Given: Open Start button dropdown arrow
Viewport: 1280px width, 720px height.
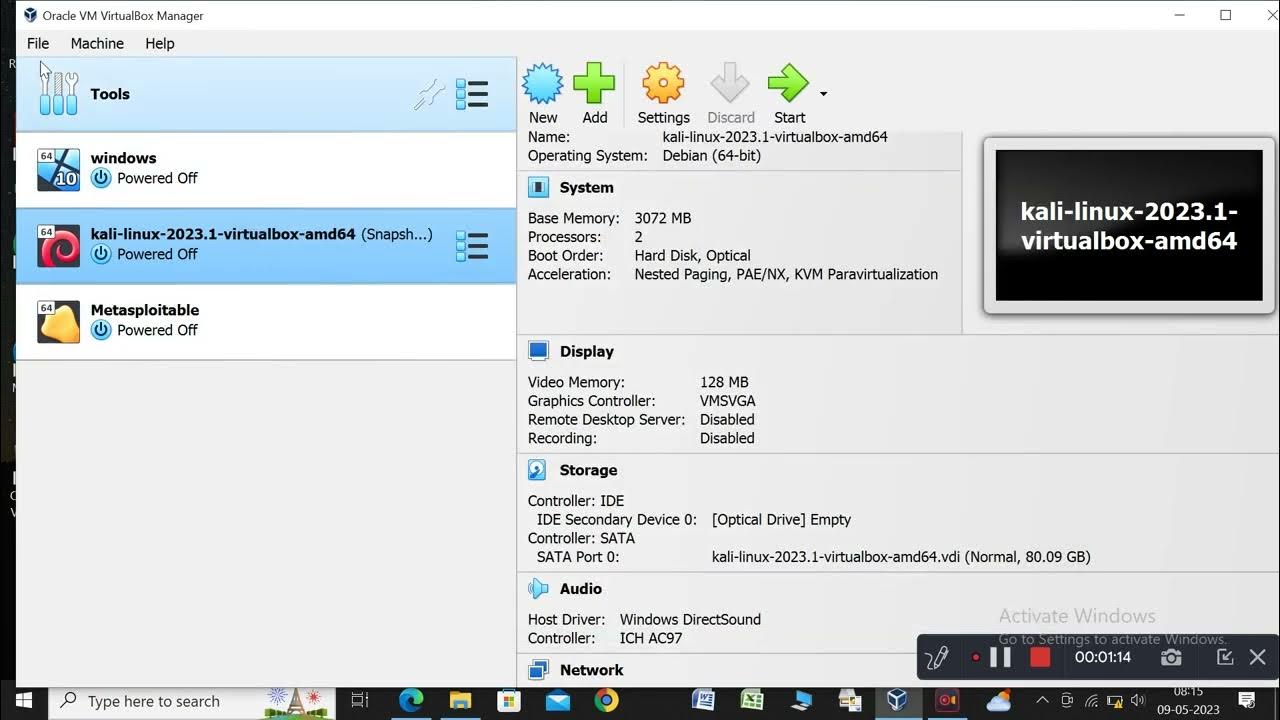Looking at the screenshot, I should coord(823,94).
